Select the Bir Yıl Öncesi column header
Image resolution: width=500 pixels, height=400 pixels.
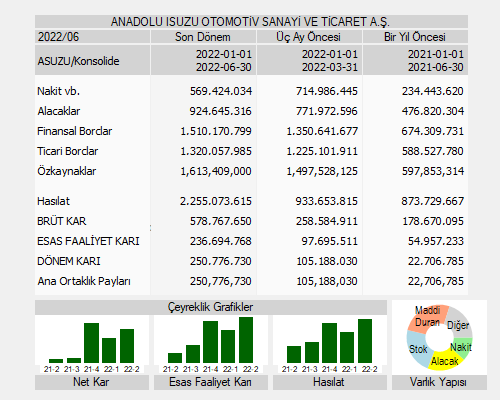(415, 37)
